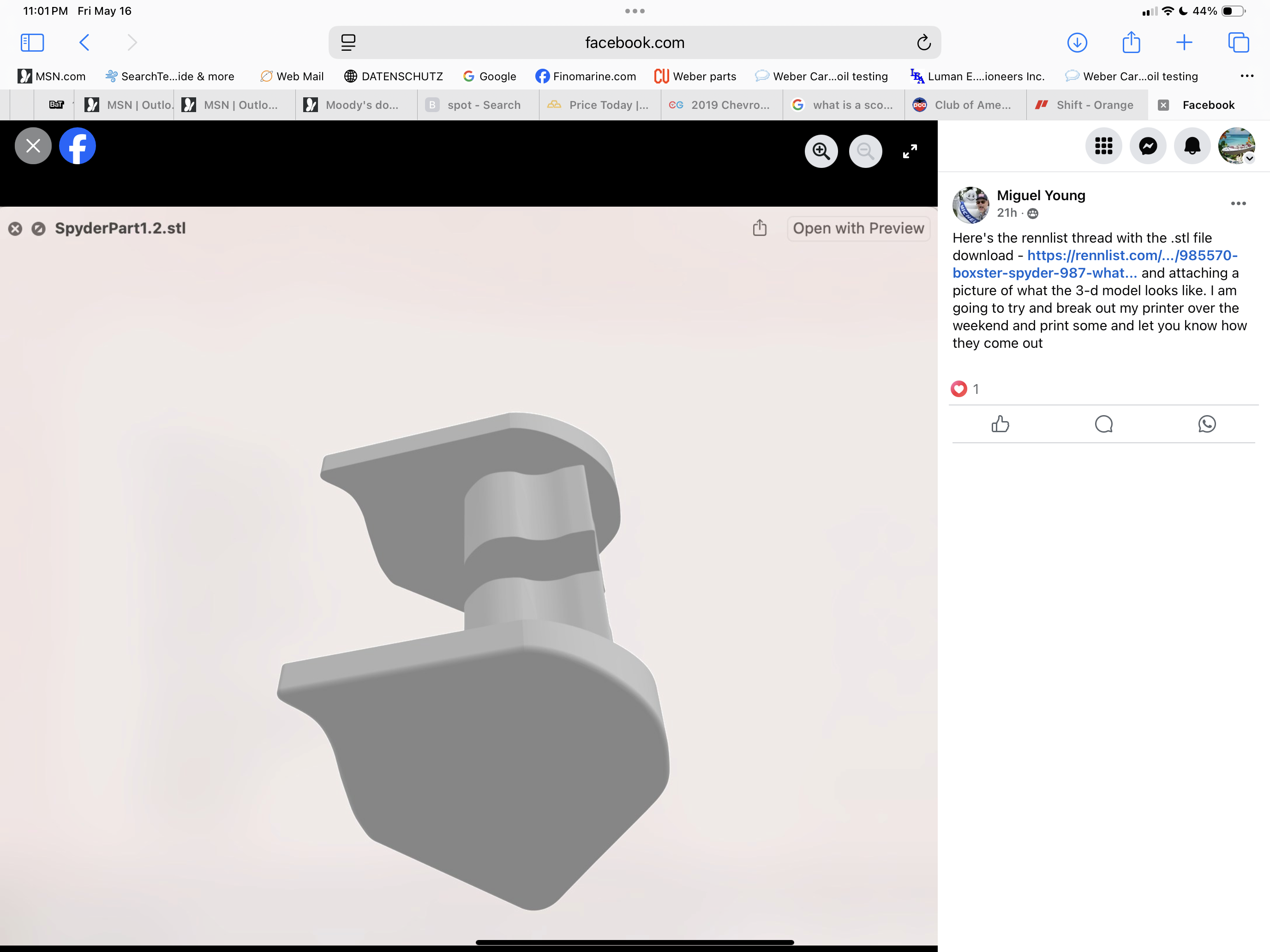The height and width of the screenshot is (952, 1270).
Task: Open the first Weber Car...oil testing bookmark
Action: [821, 76]
